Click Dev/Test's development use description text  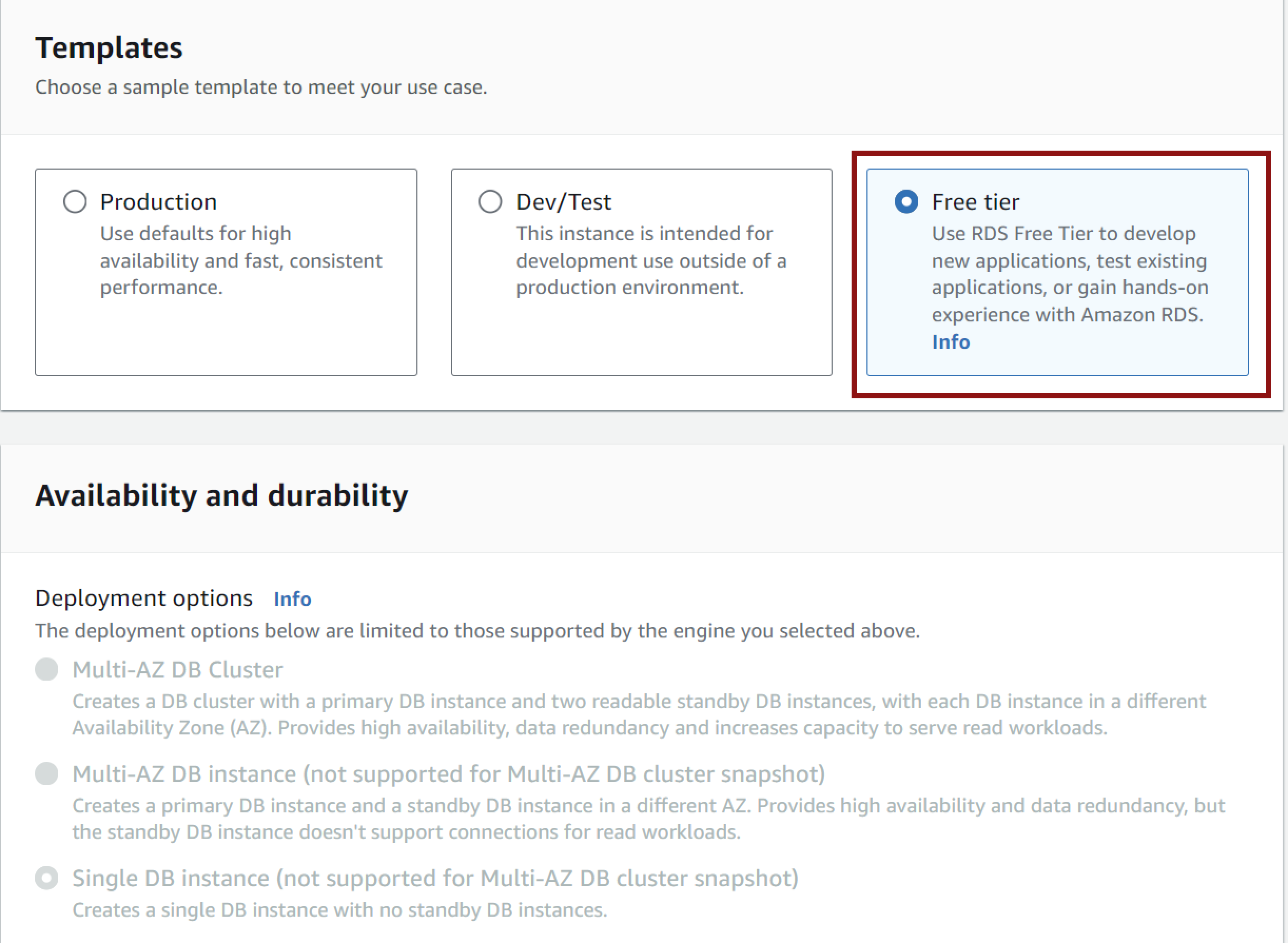click(x=651, y=260)
